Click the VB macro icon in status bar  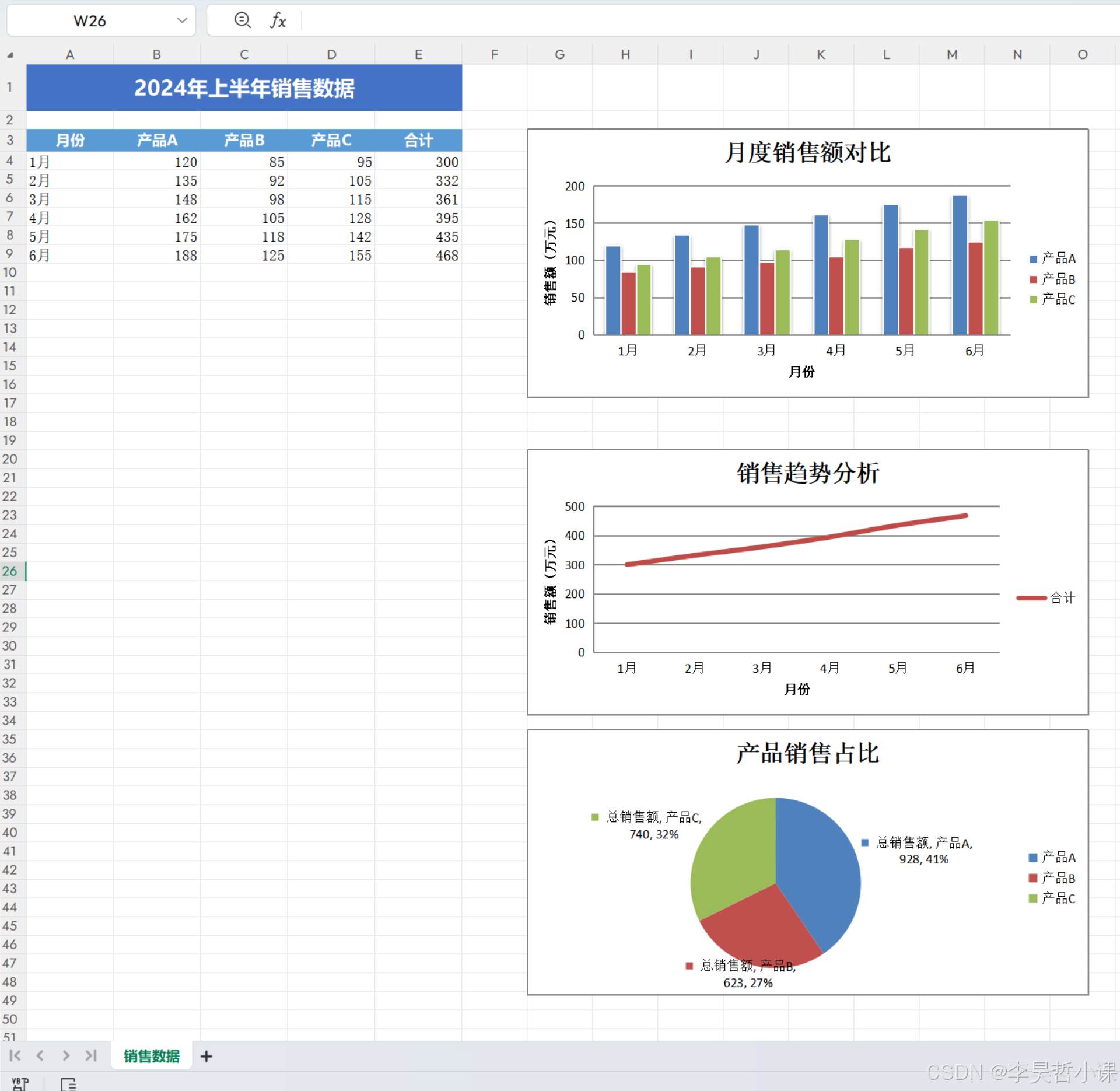20,1083
